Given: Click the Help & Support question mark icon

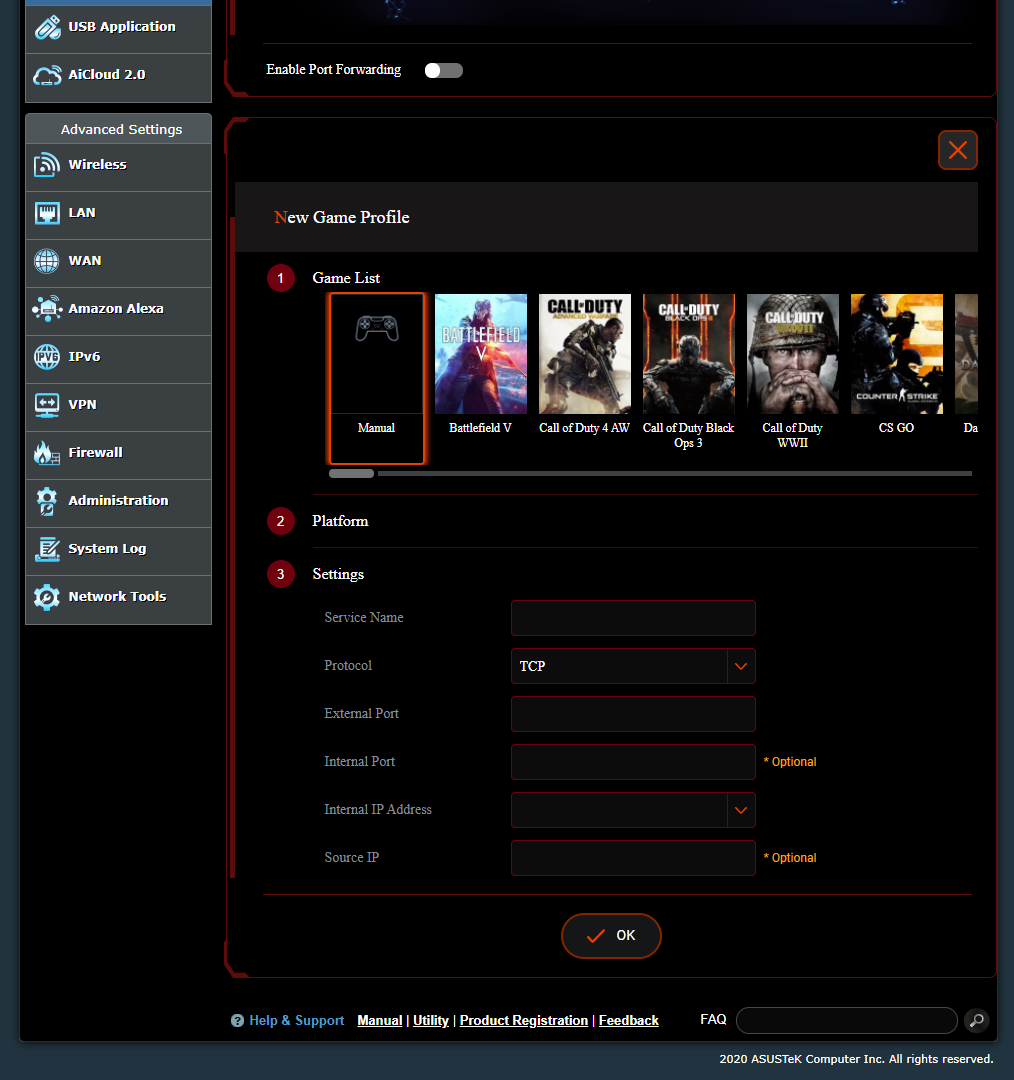Looking at the screenshot, I should [237, 1021].
